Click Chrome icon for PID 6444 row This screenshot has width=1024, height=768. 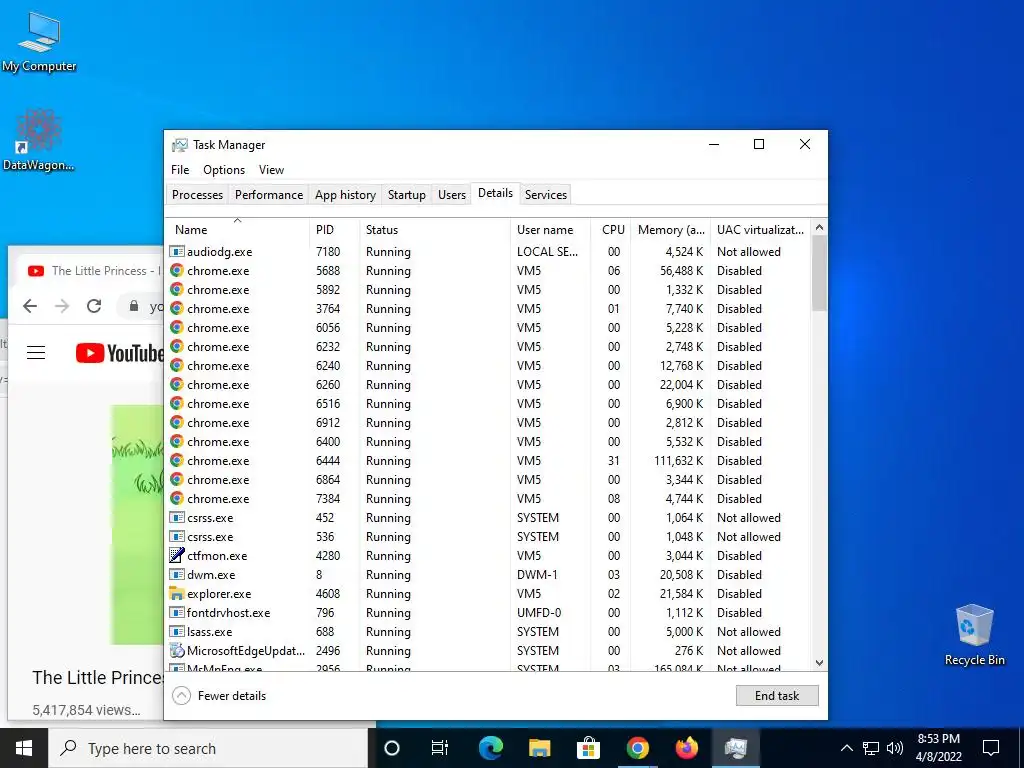coord(176,460)
